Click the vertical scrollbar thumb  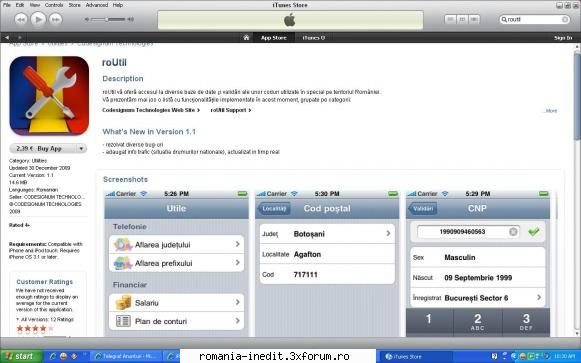click(577, 96)
